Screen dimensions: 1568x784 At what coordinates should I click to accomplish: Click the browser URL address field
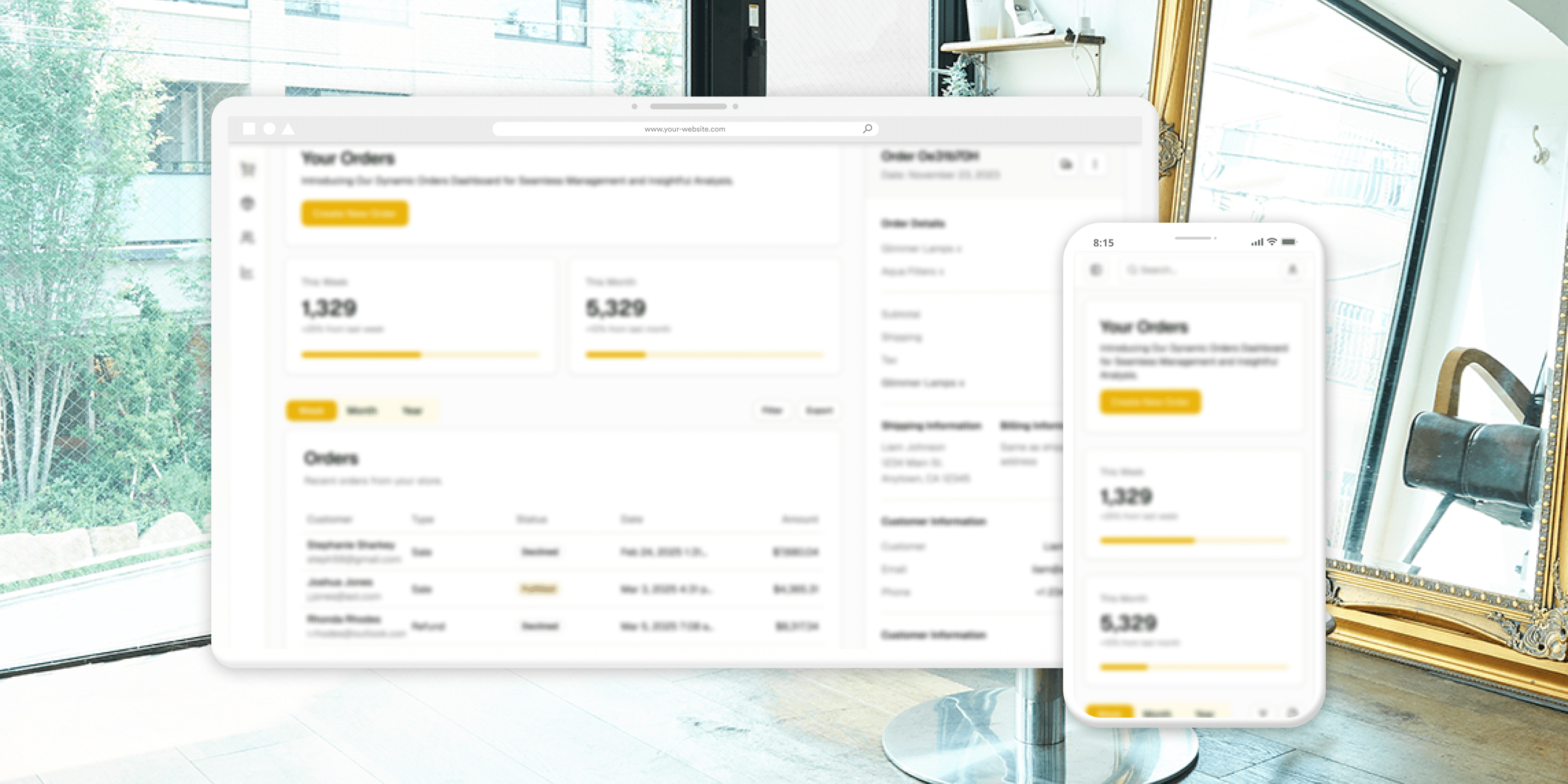tap(684, 129)
